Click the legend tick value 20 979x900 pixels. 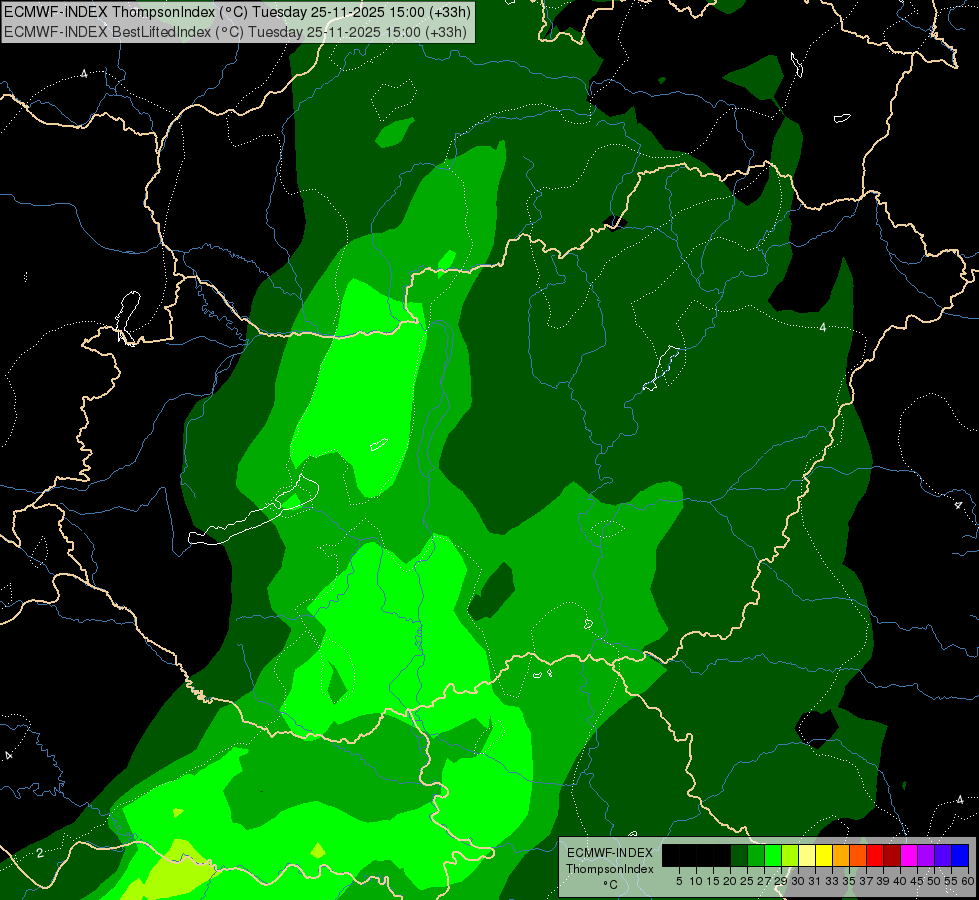point(730,881)
